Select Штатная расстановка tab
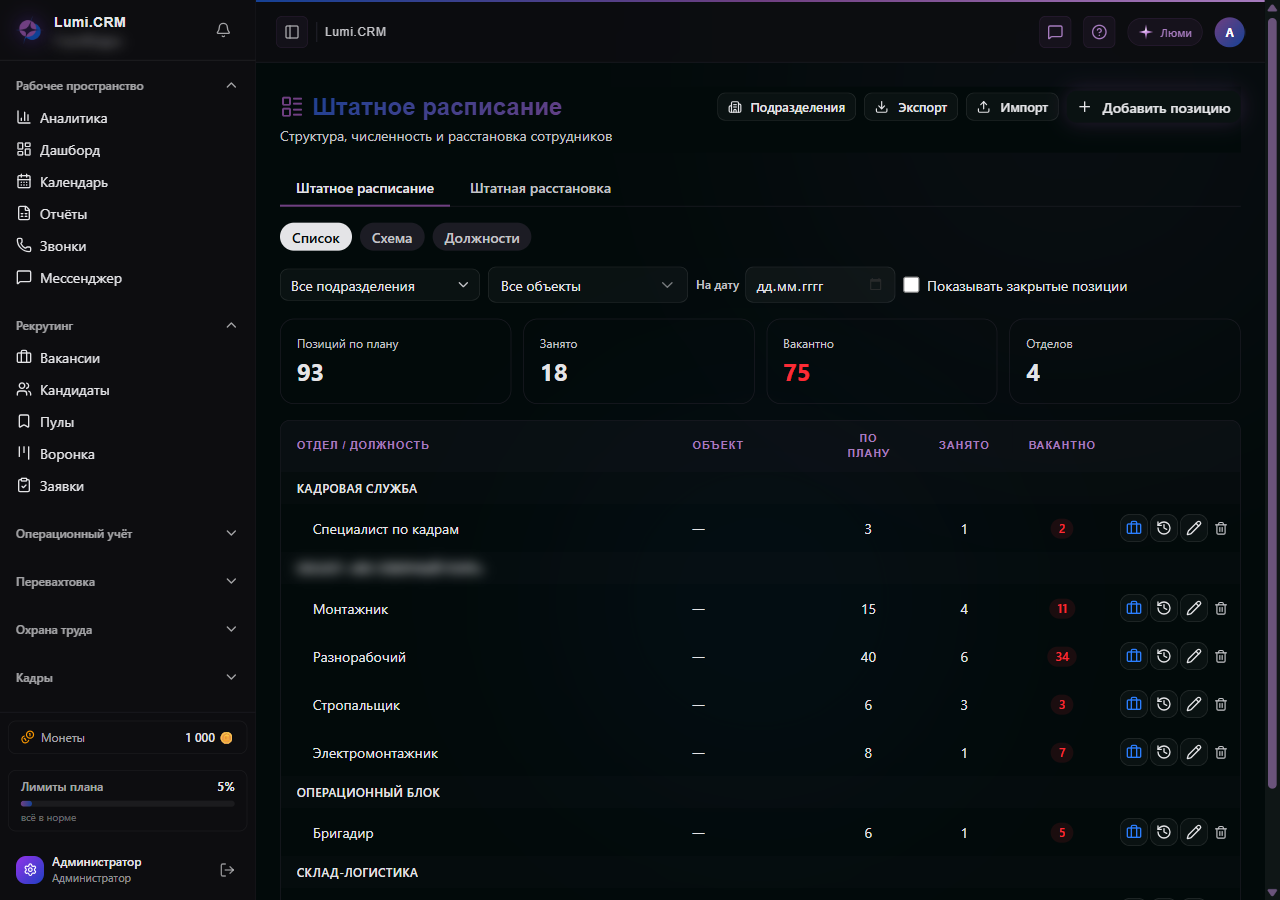This screenshot has width=1280, height=900. click(540, 188)
